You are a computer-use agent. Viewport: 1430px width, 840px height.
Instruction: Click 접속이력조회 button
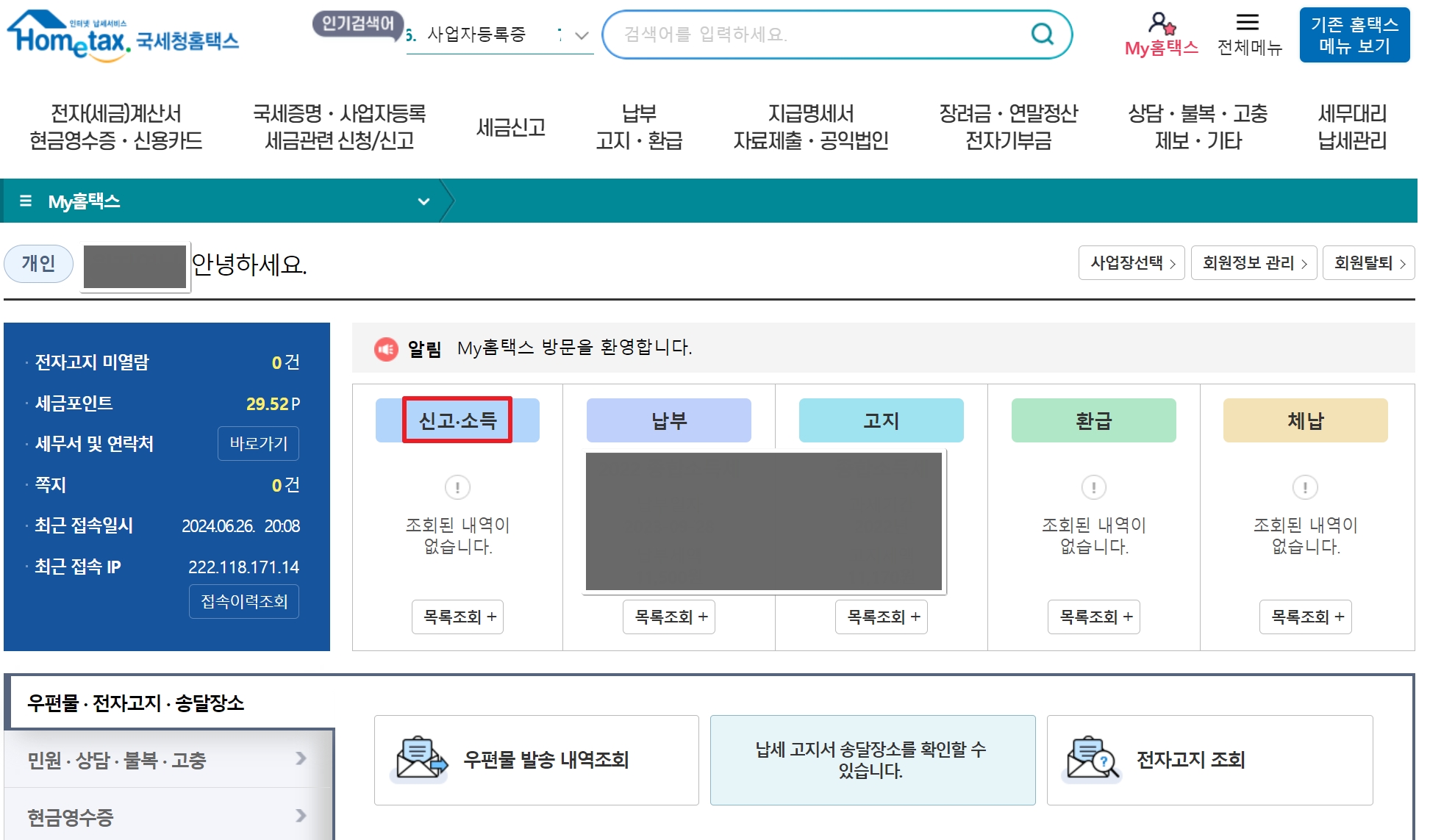tap(243, 601)
